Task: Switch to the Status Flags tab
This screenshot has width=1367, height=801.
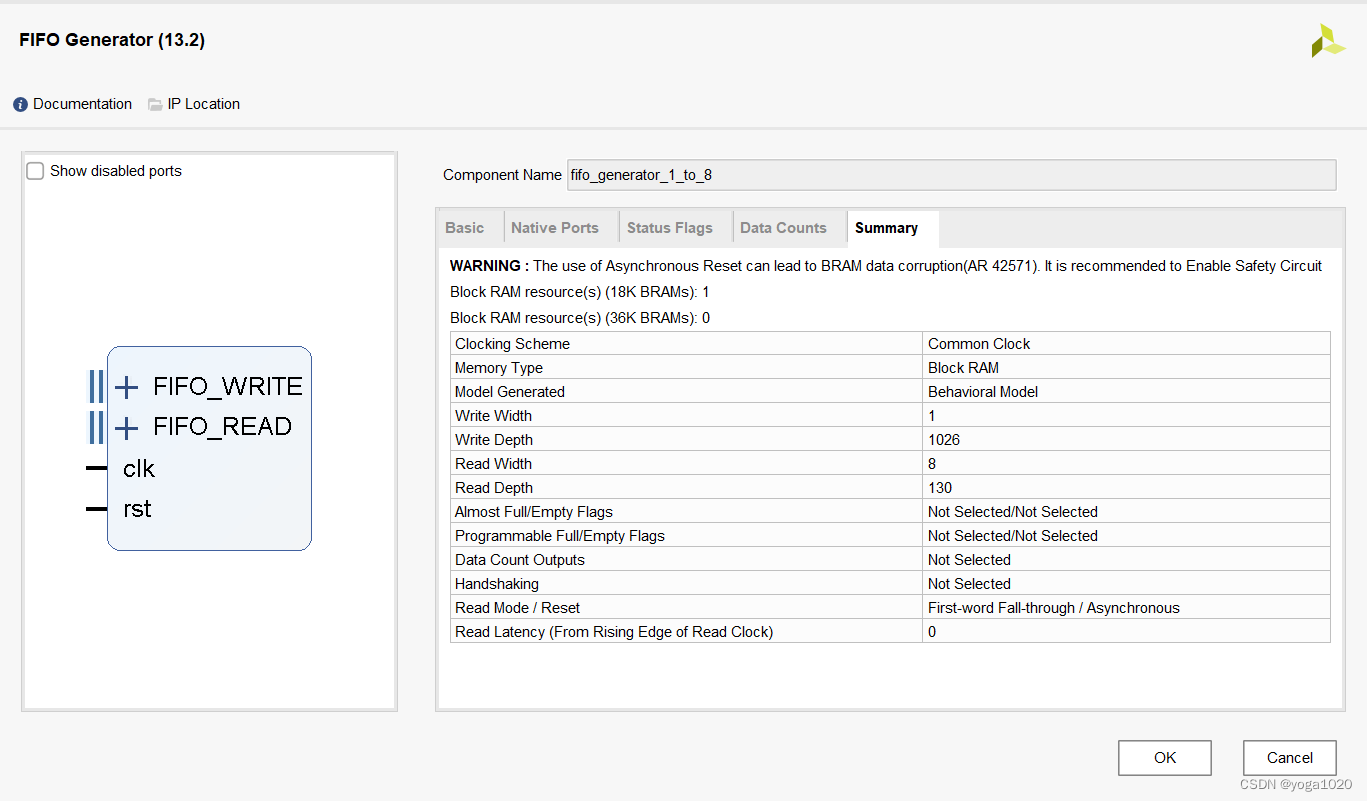Action: pos(669,227)
